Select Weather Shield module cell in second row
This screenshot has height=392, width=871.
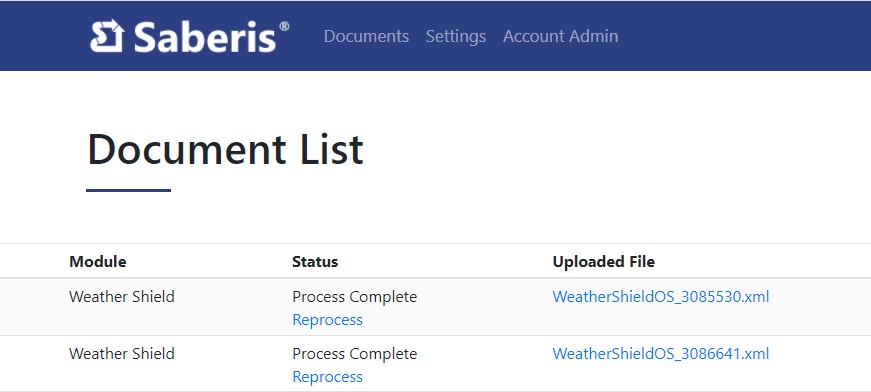click(x=122, y=353)
